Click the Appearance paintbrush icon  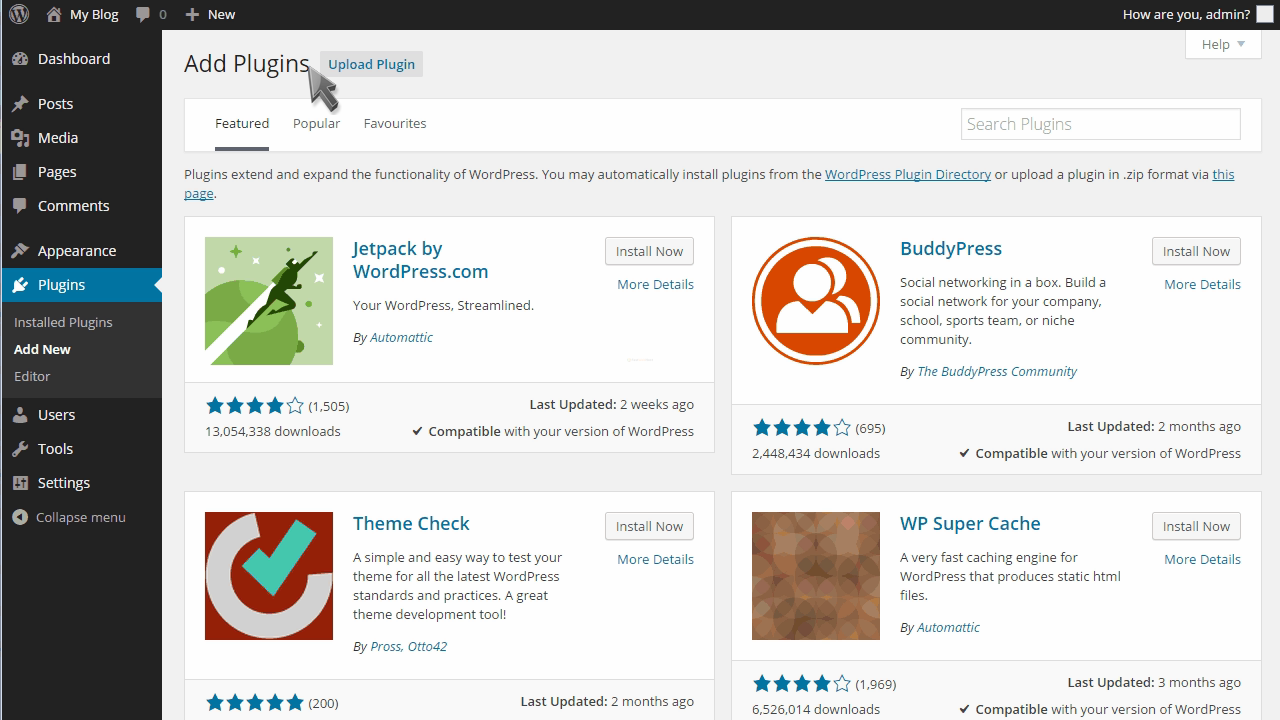point(20,251)
